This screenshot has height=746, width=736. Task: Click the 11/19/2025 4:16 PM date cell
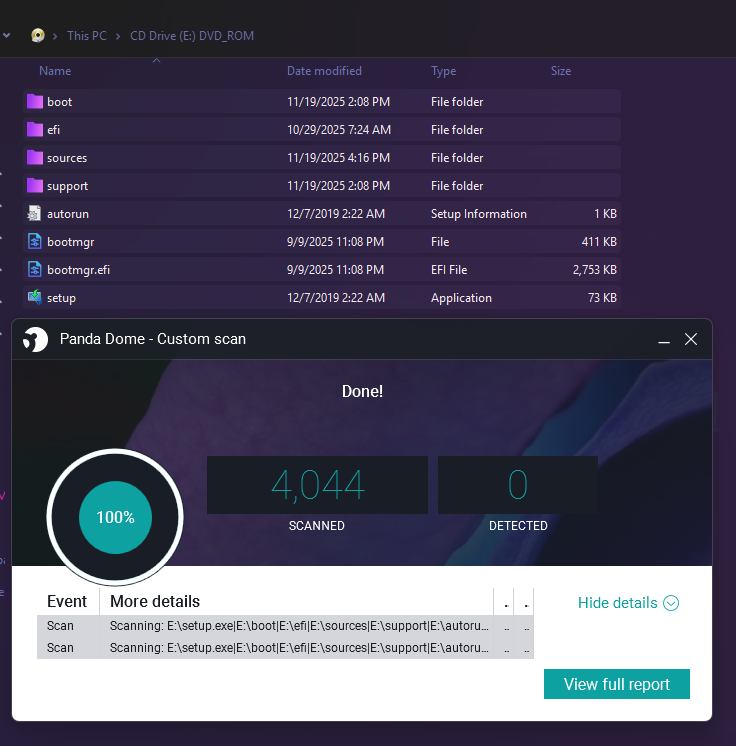tap(338, 157)
